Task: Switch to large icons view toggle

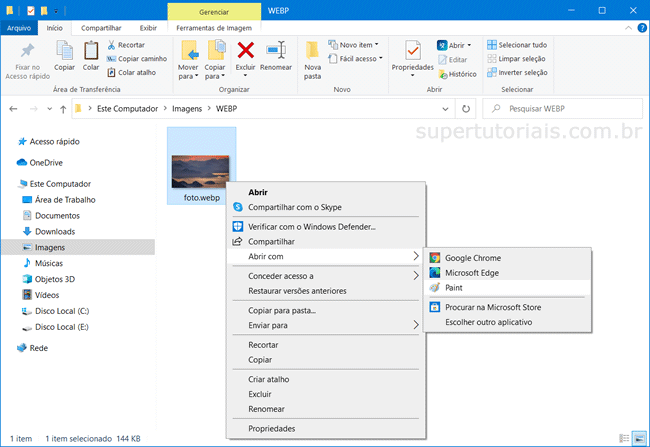Action: pos(639,439)
